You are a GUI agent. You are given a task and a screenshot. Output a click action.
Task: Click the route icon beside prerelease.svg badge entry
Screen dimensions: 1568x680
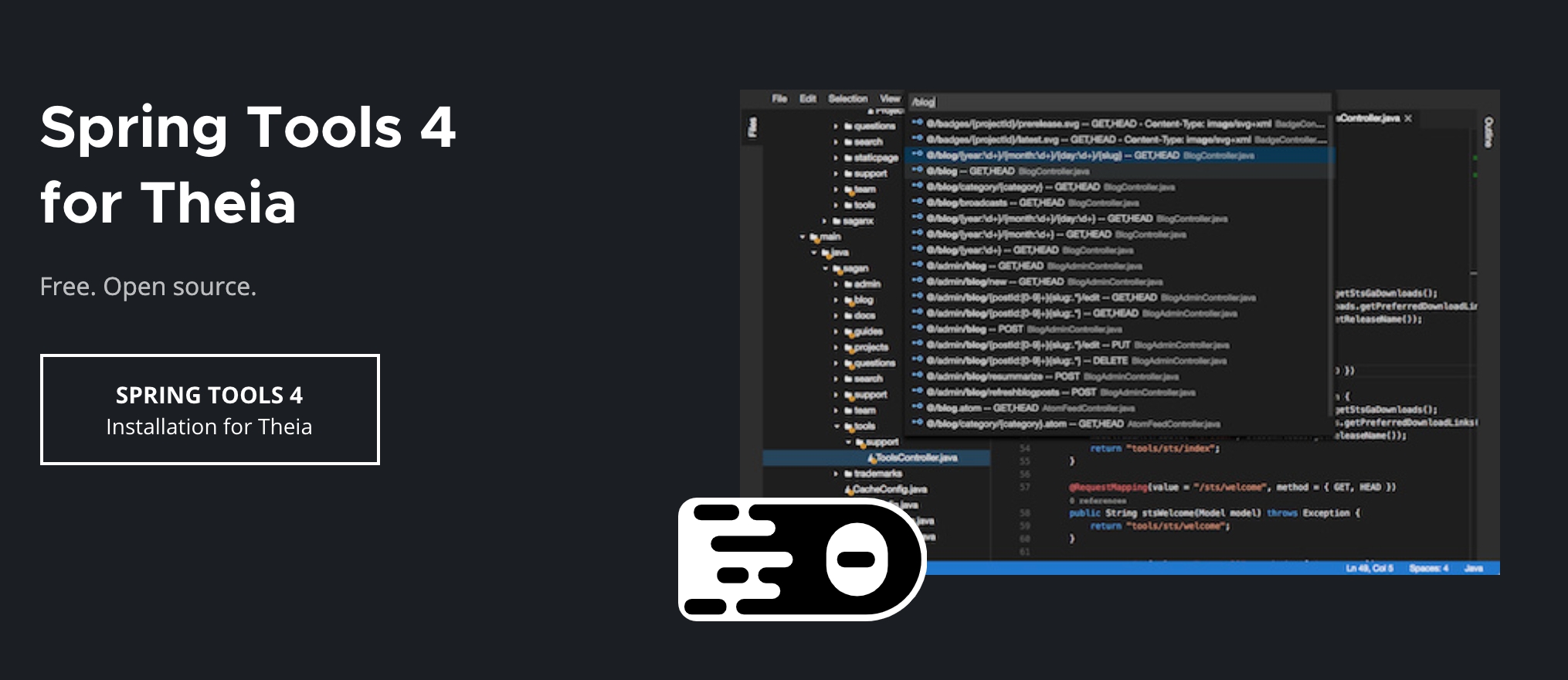coord(917,123)
